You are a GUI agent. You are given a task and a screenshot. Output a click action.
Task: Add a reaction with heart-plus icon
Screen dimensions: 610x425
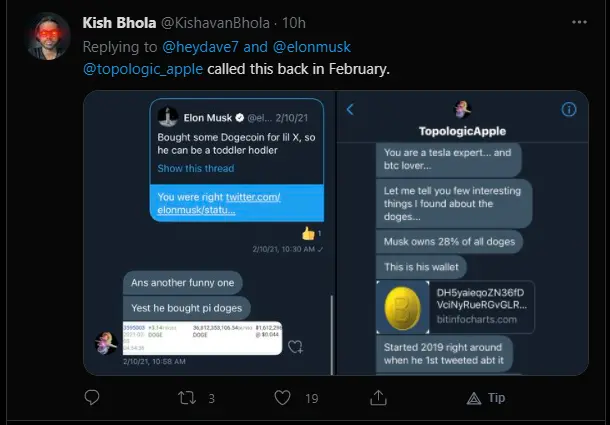click(295, 346)
